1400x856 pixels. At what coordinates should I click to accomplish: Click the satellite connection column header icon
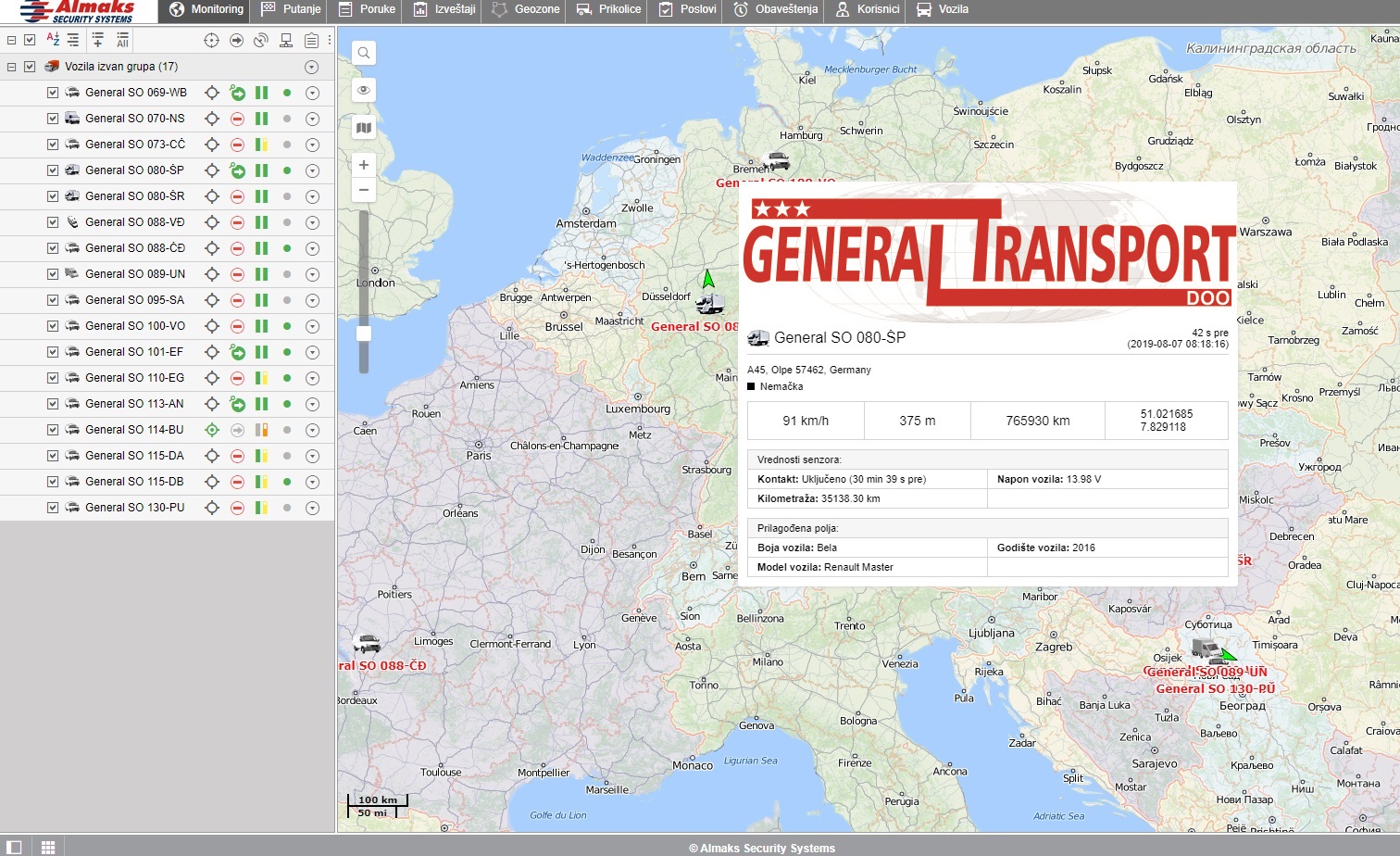(262, 40)
